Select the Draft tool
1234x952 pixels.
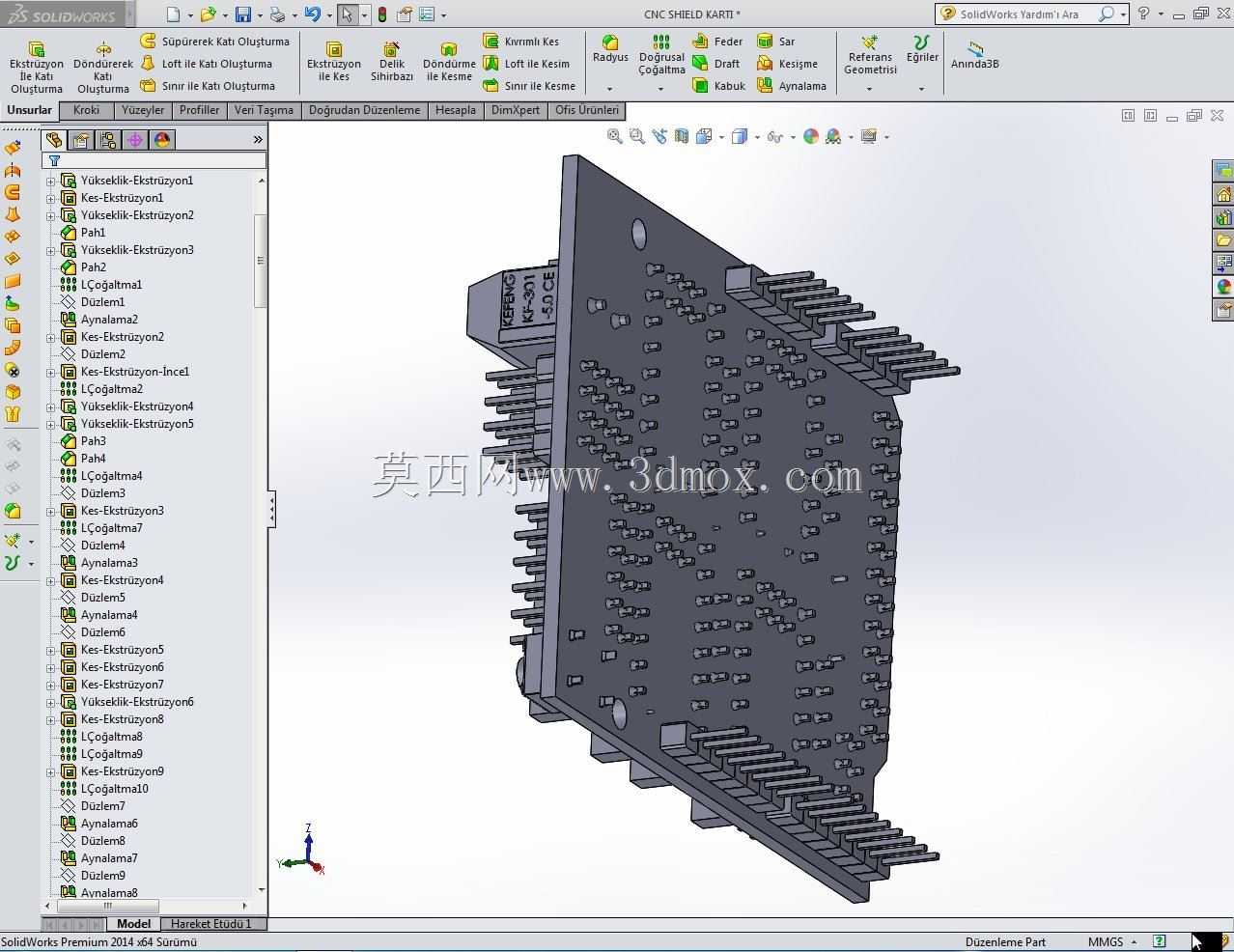point(715,64)
